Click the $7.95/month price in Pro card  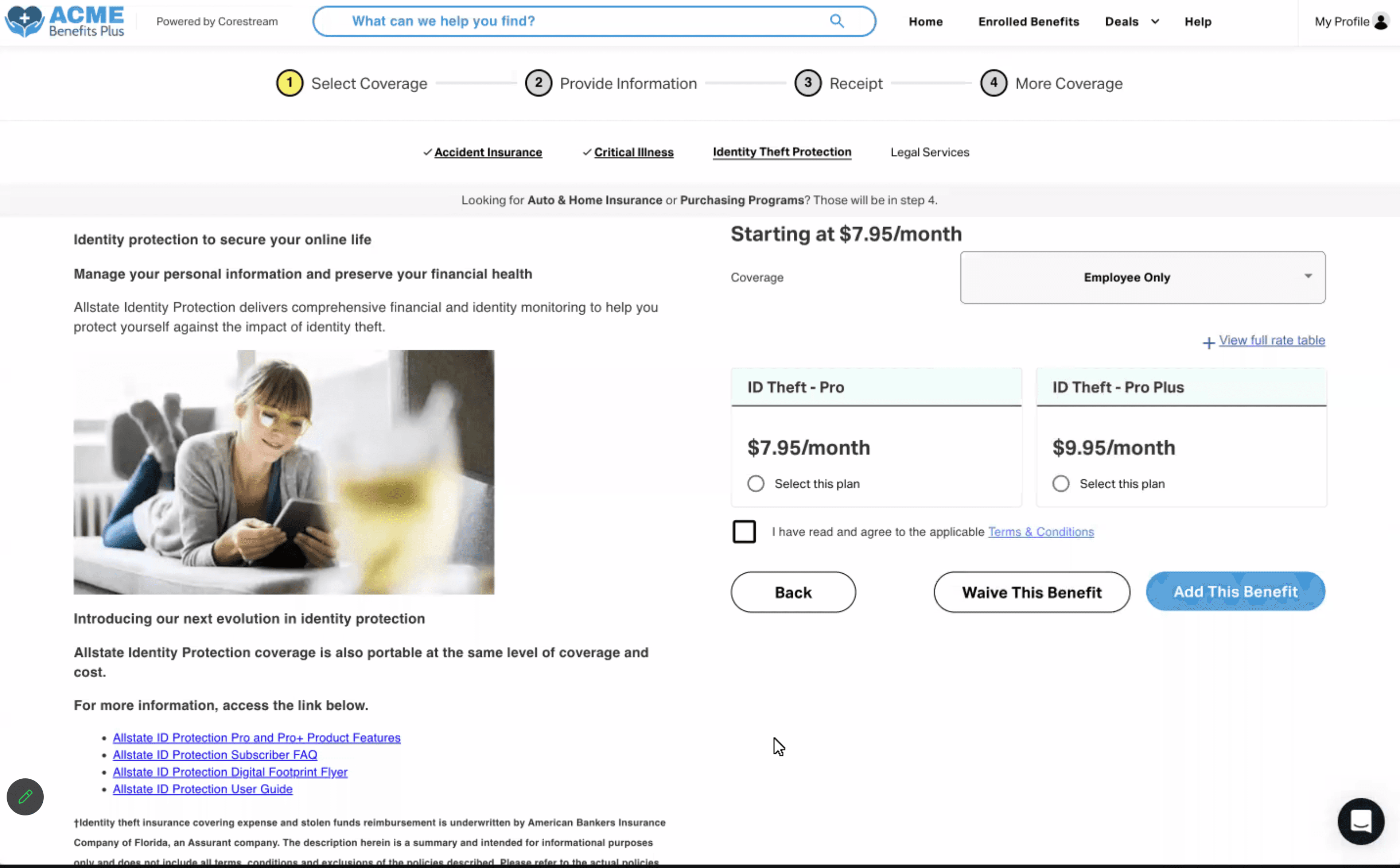(808, 448)
